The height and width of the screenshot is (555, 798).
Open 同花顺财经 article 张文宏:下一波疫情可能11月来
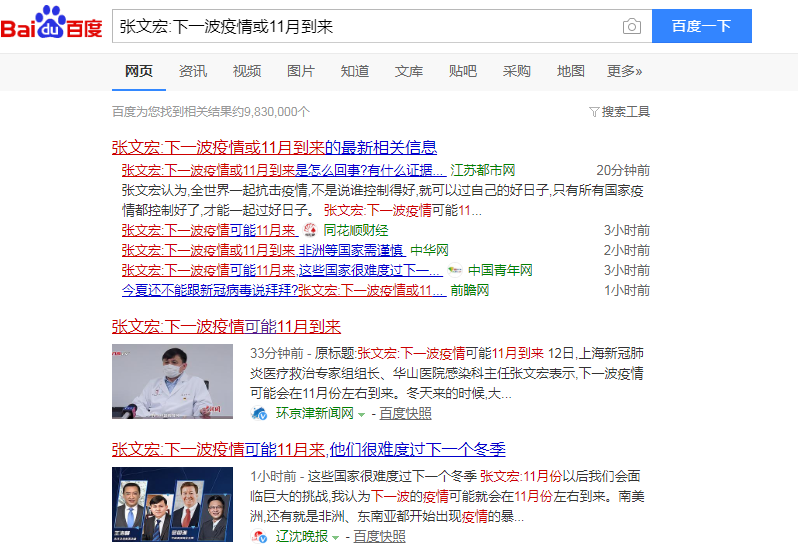click(x=210, y=230)
